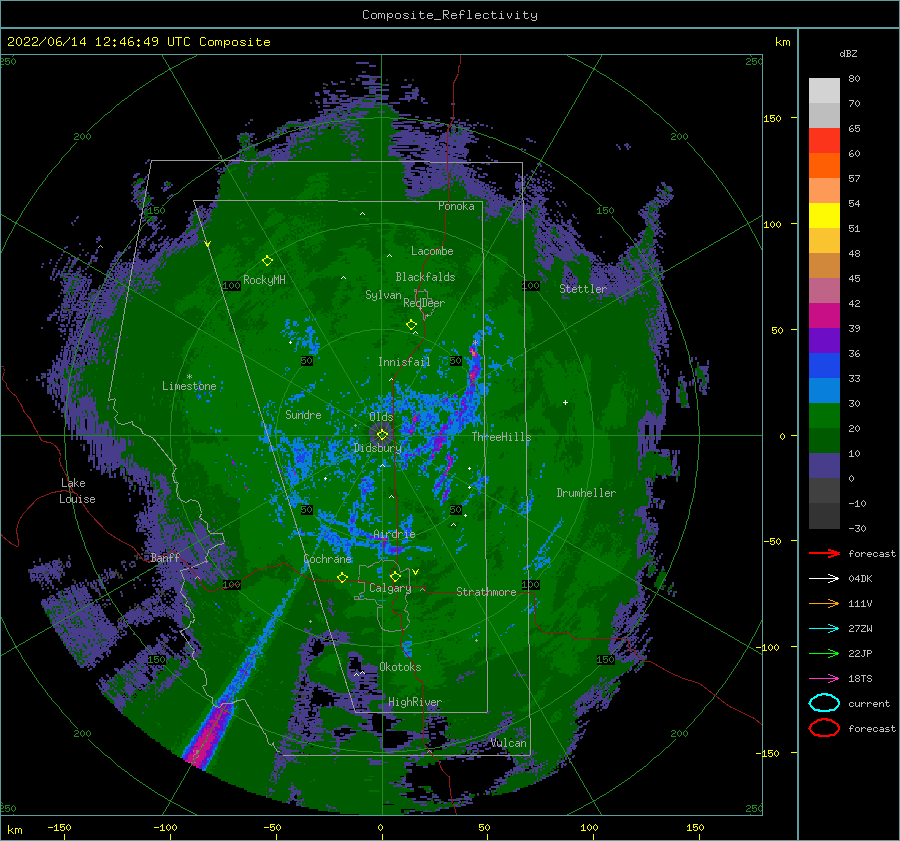
Task: Click the Sundre town label
Action: tap(303, 414)
